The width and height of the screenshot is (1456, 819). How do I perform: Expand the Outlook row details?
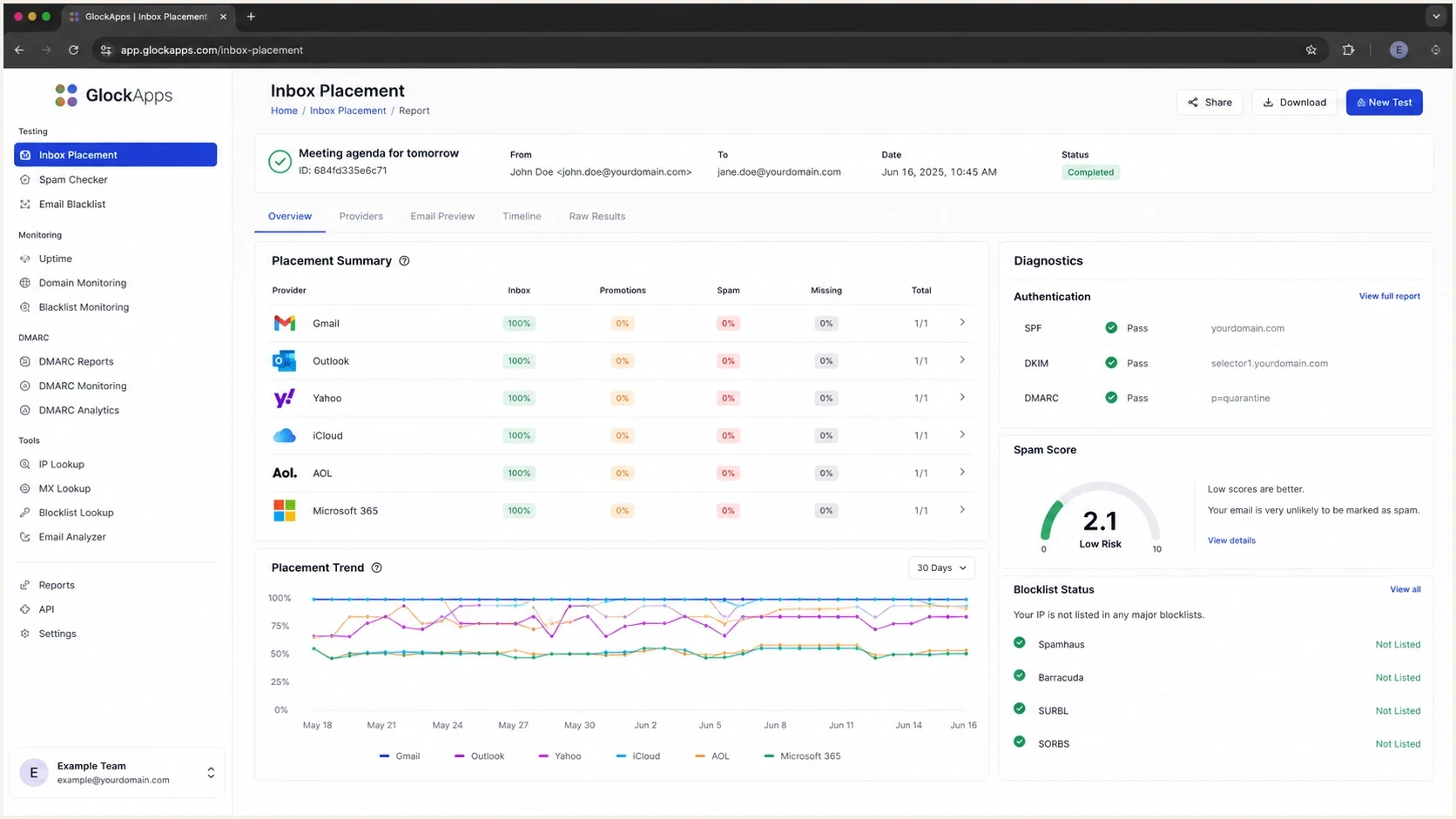click(x=962, y=360)
